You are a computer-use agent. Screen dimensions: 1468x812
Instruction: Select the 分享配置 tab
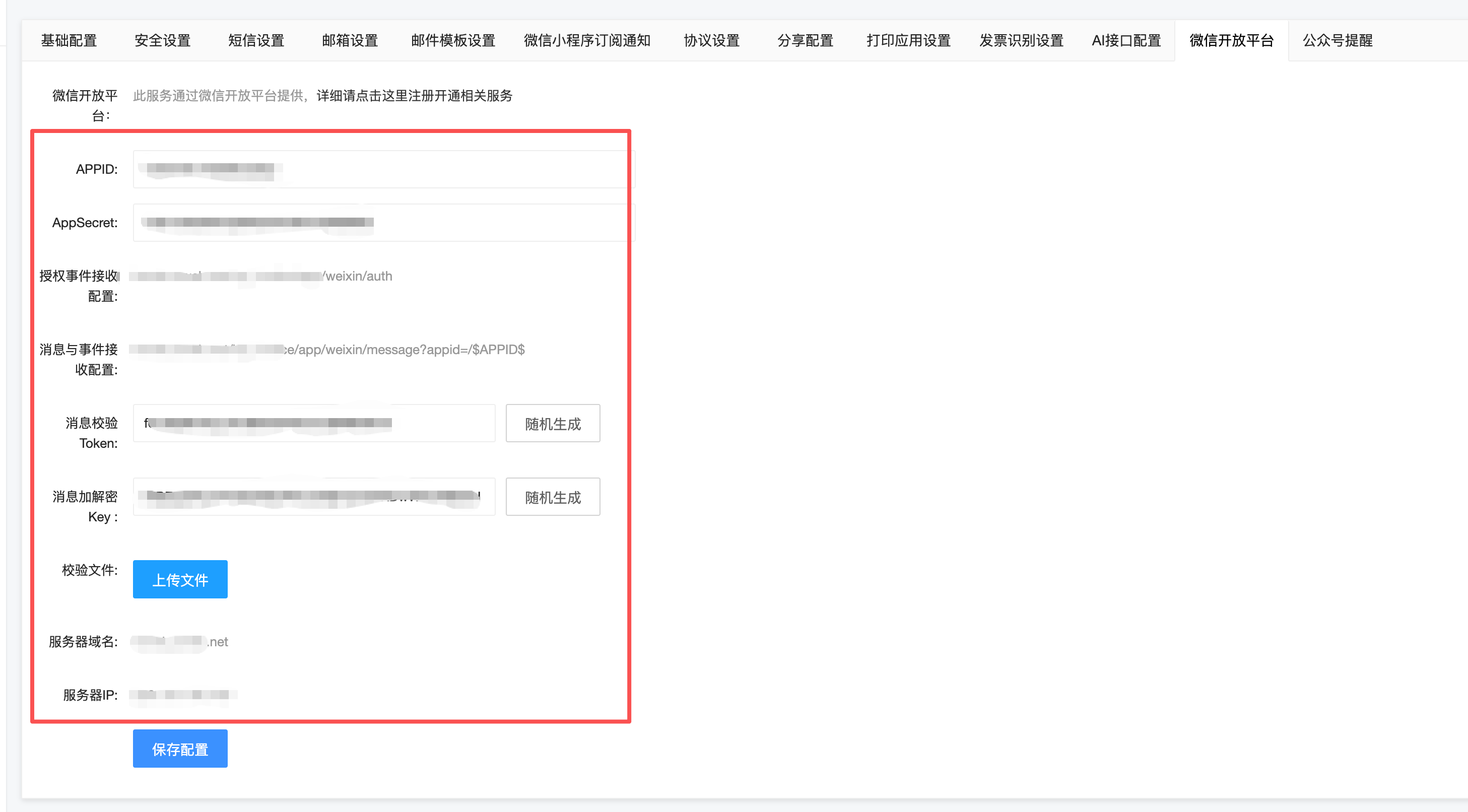pos(805,40)
